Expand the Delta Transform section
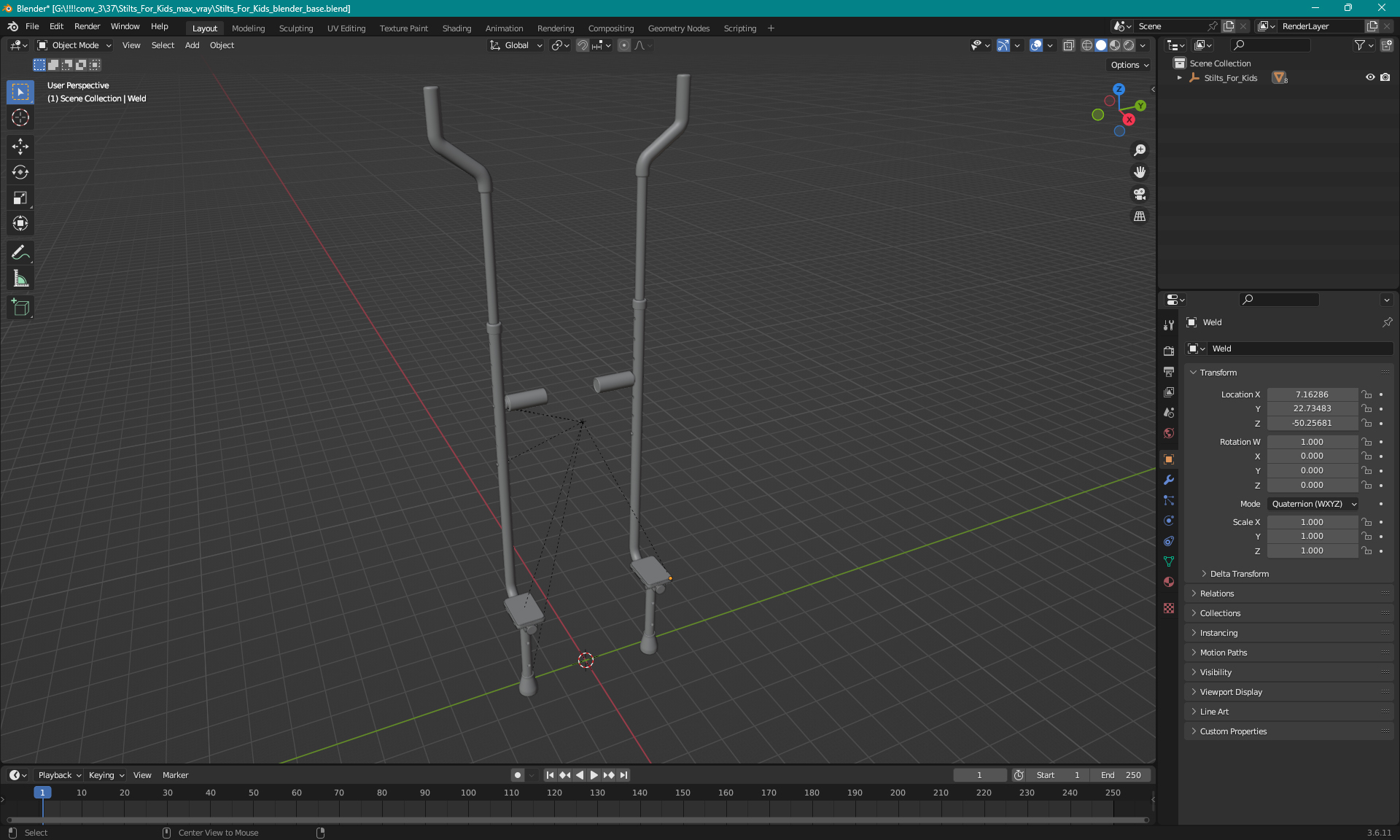Screen dimensions: 1400x840 [x=1239, y=573]
